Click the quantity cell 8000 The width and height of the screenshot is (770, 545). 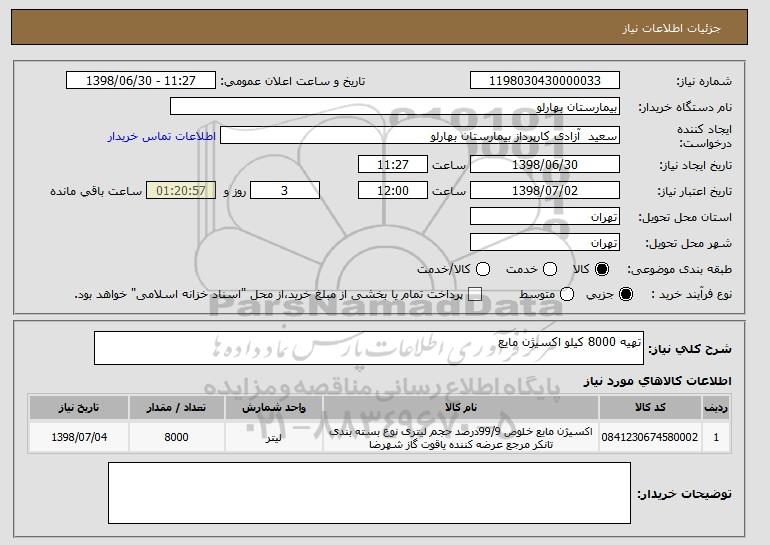(176, 437)
